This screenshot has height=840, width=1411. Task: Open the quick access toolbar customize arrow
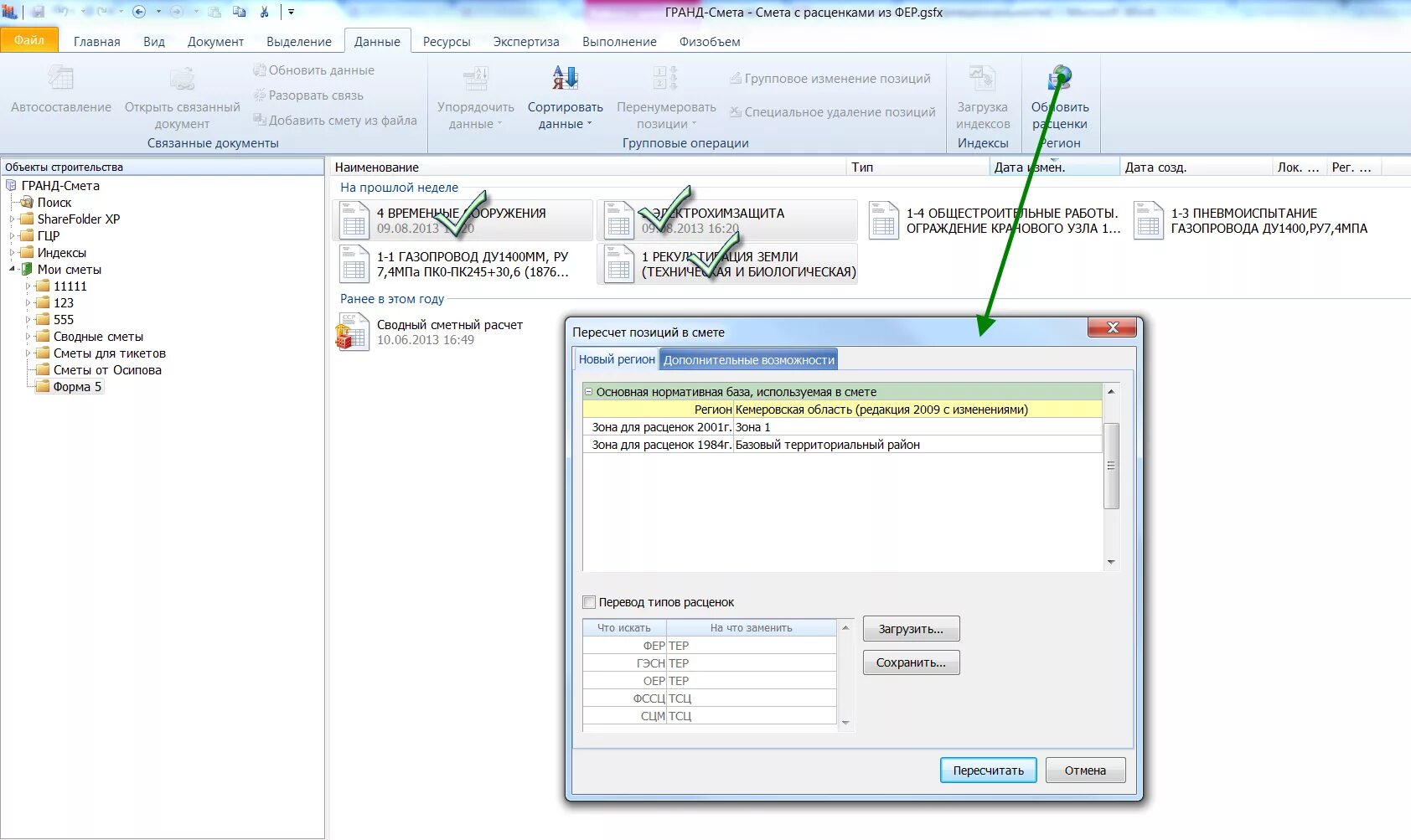[x=292, y=12]
